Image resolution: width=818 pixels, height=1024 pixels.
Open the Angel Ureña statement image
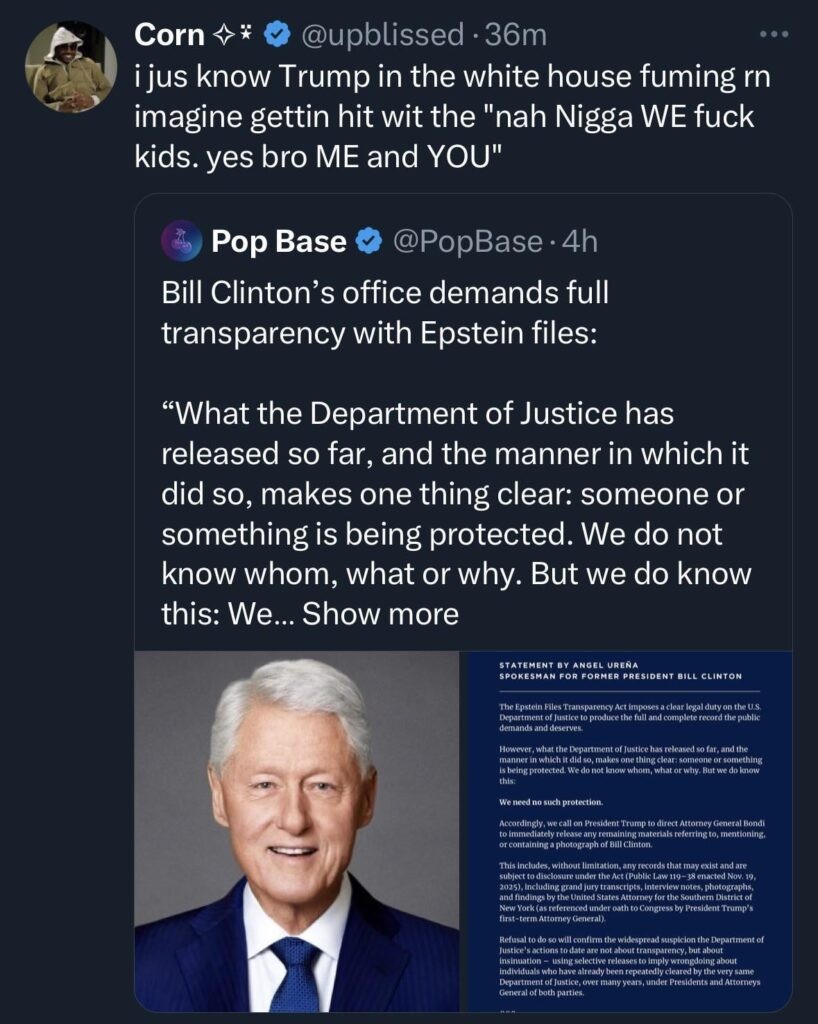click(x=629, y=830)
